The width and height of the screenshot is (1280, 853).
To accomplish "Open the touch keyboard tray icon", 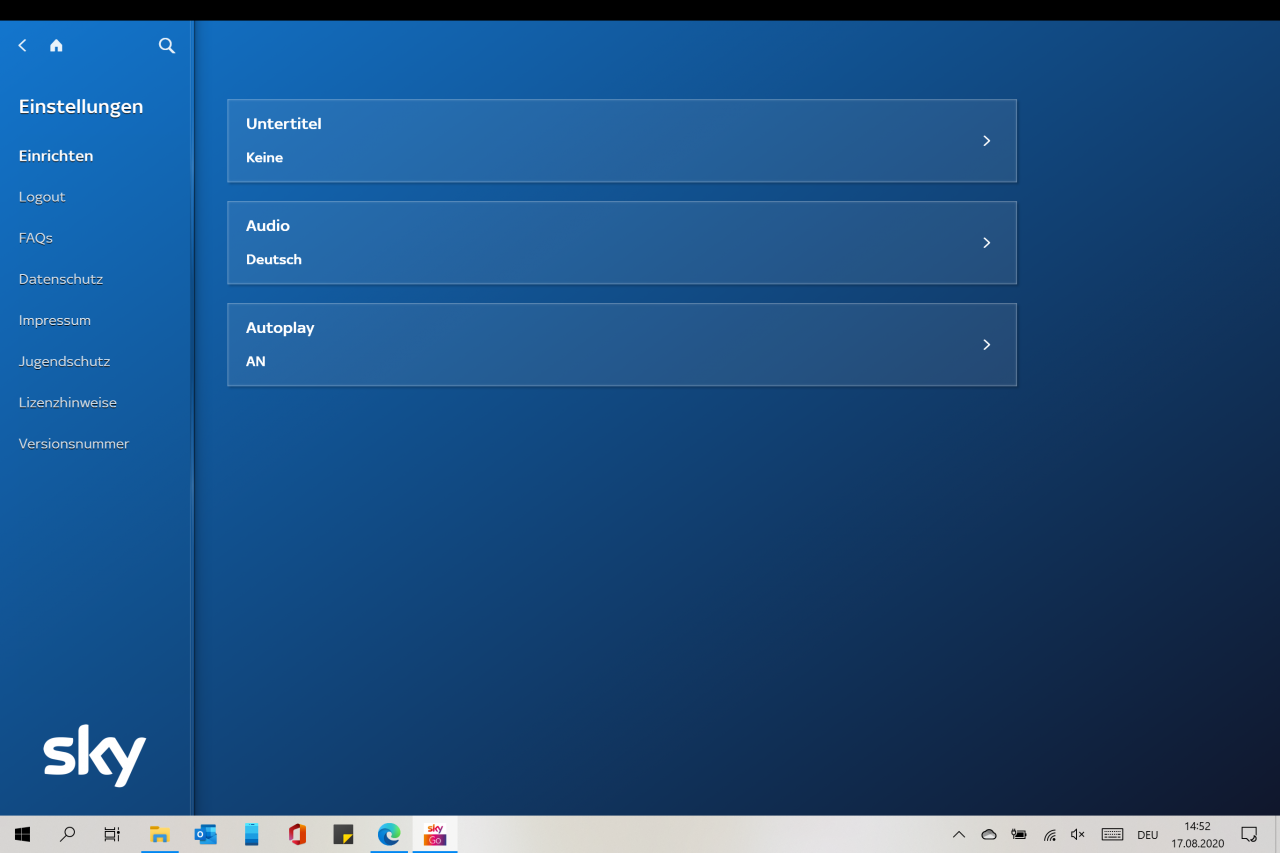I will click(x=1112, y=835).
